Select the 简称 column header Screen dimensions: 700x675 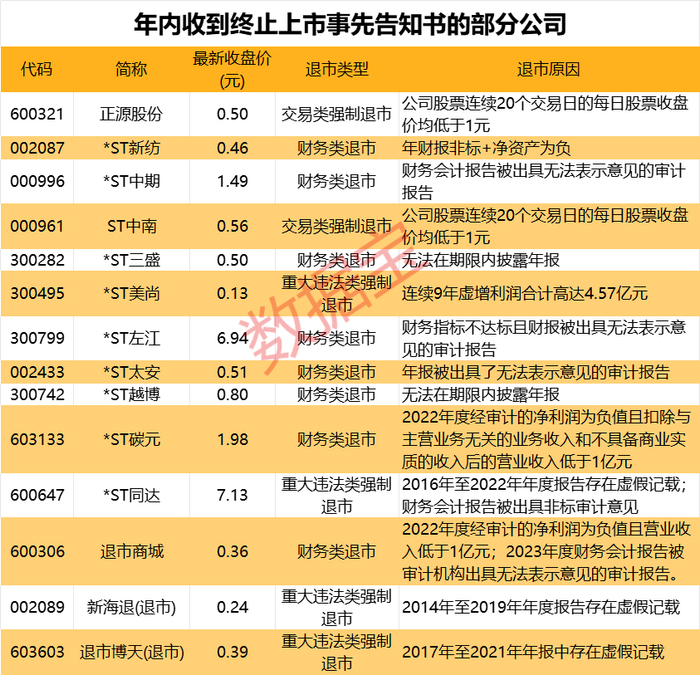[131, 69]
